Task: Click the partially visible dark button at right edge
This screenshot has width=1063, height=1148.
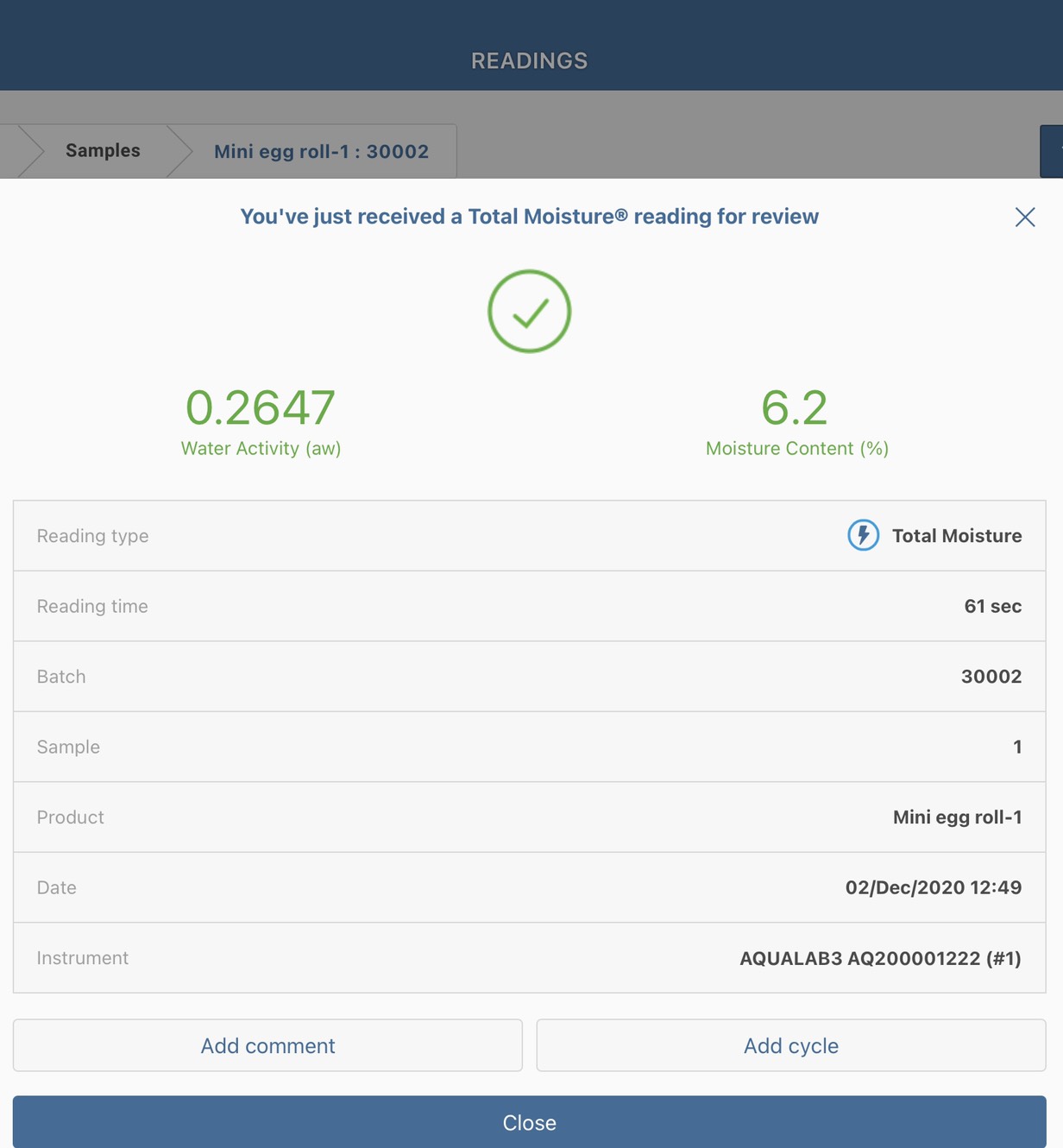Action: pos(1052,151)
